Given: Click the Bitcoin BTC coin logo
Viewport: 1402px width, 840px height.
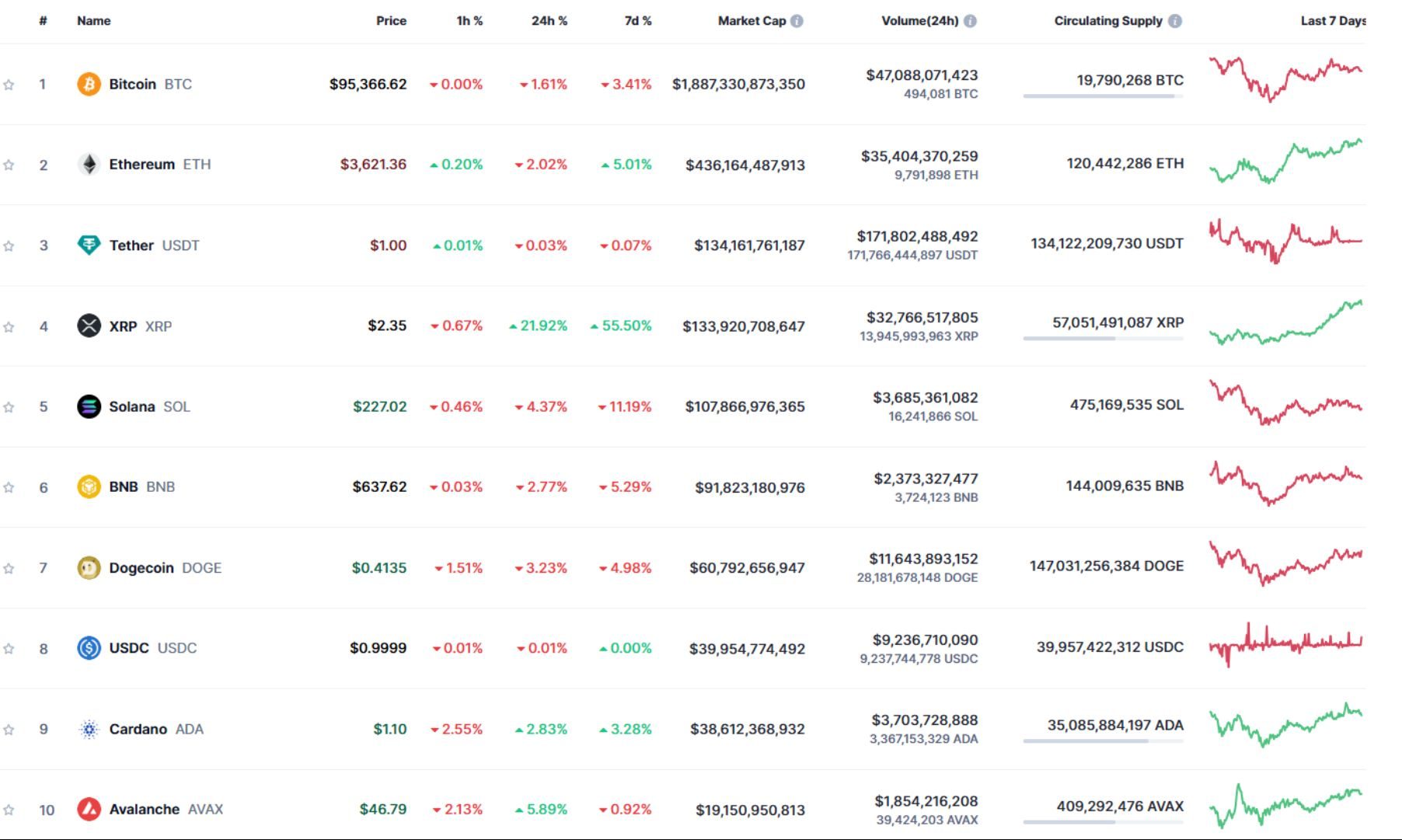Looking at the screenshot, I should [89, 84].
